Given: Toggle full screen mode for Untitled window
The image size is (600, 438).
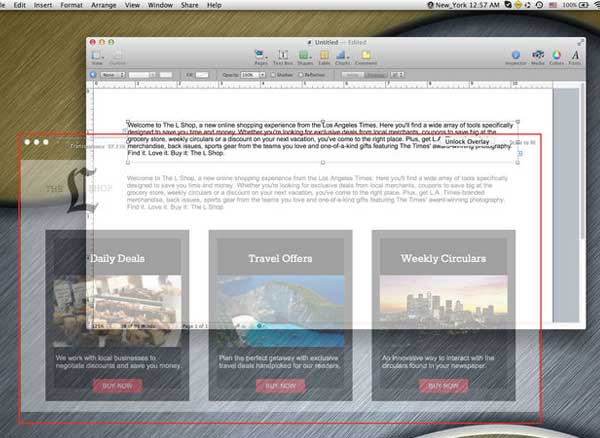Looking at the screenshot, I should click(580, 42).
